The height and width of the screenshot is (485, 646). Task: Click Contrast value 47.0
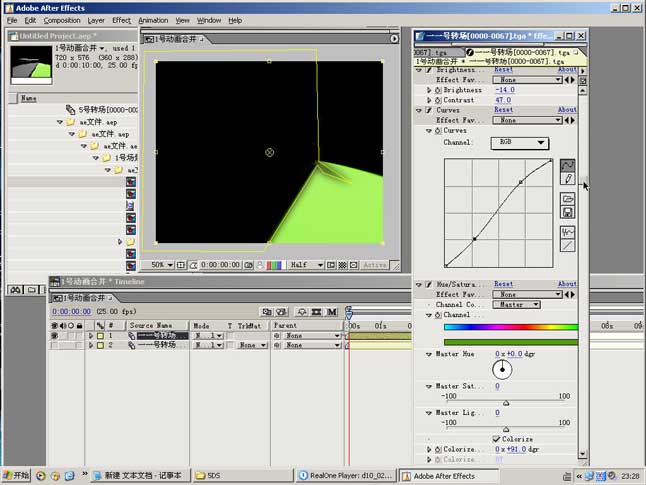[503, 100]
